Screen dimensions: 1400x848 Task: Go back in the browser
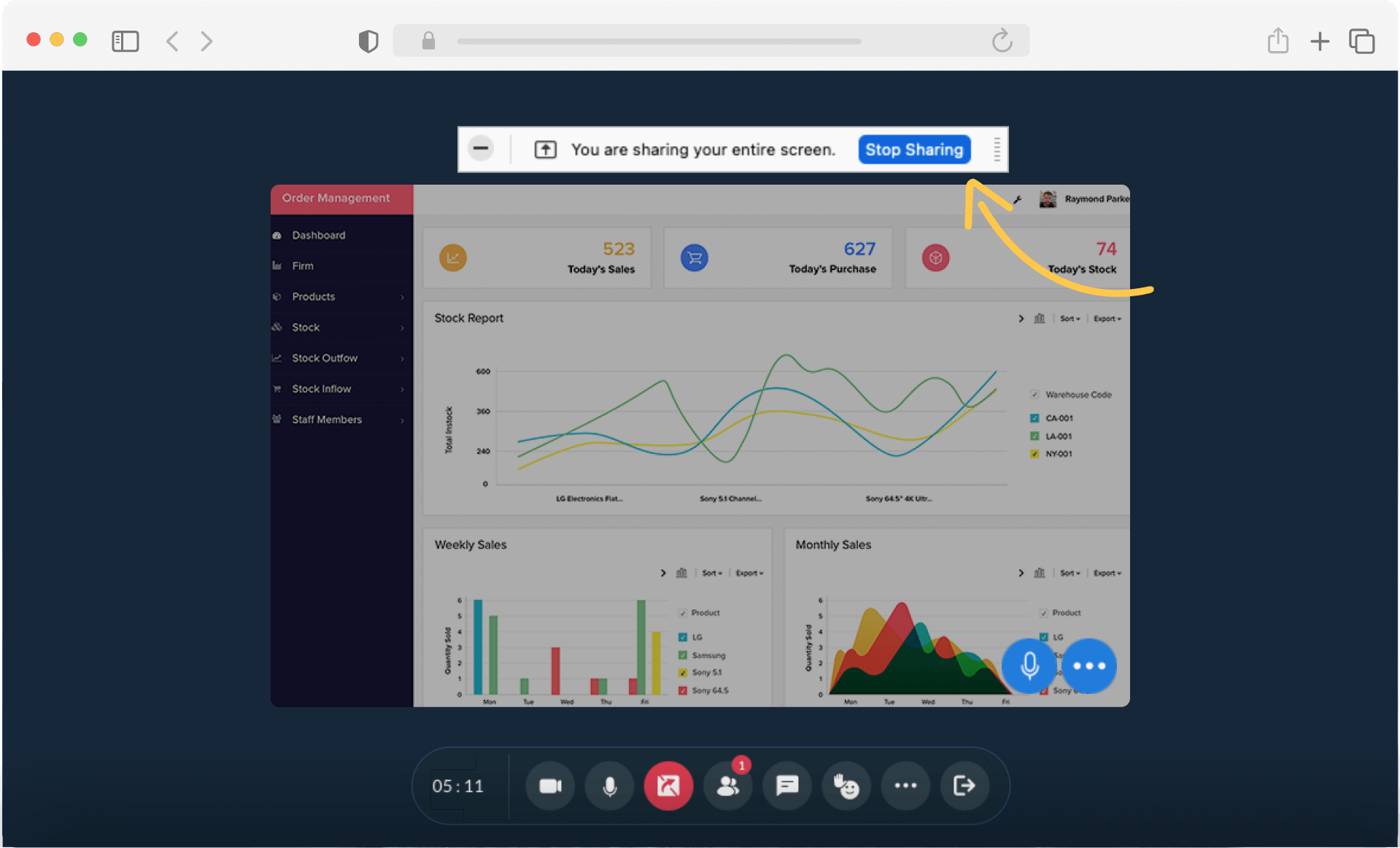(x=172, y=41)
